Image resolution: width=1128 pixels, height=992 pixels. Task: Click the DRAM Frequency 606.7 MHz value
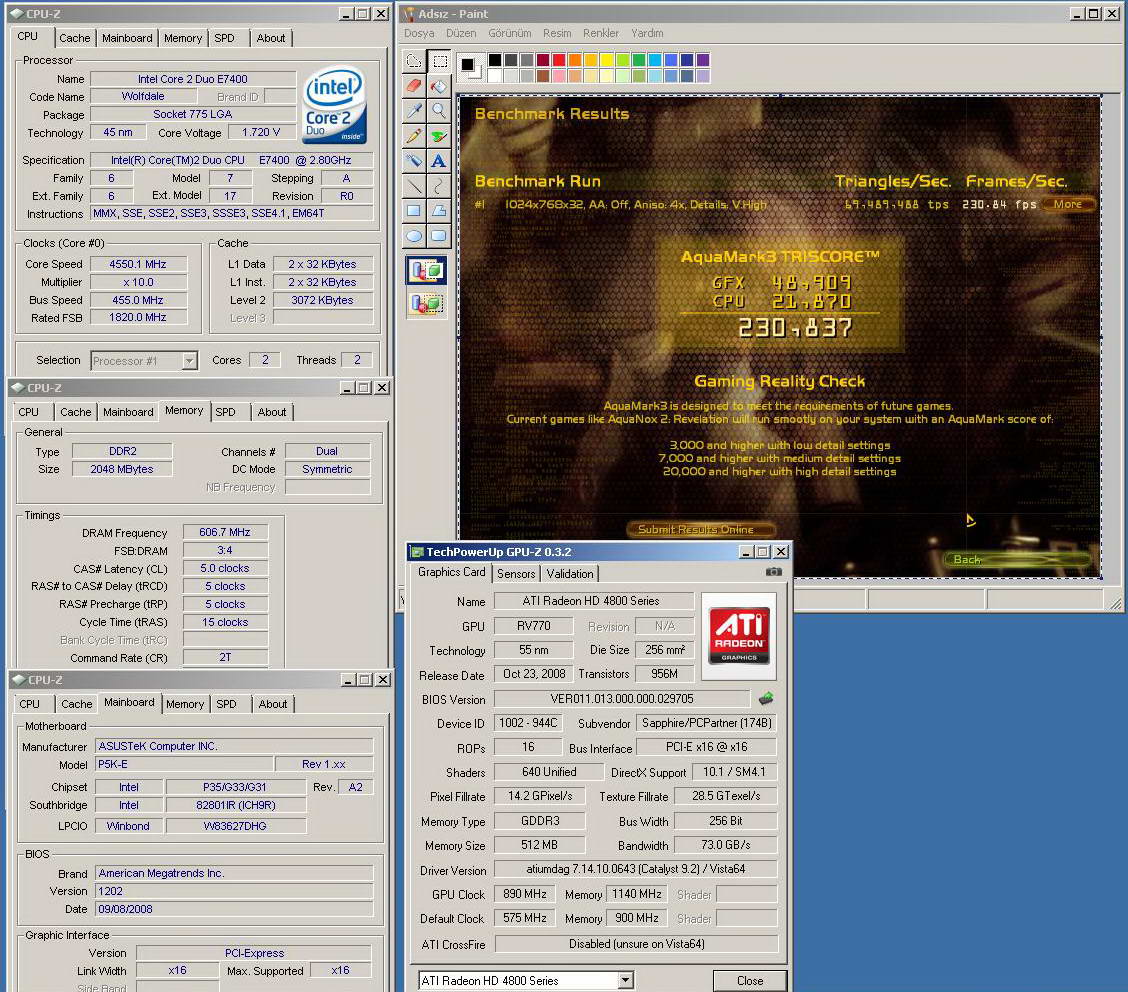225,532
